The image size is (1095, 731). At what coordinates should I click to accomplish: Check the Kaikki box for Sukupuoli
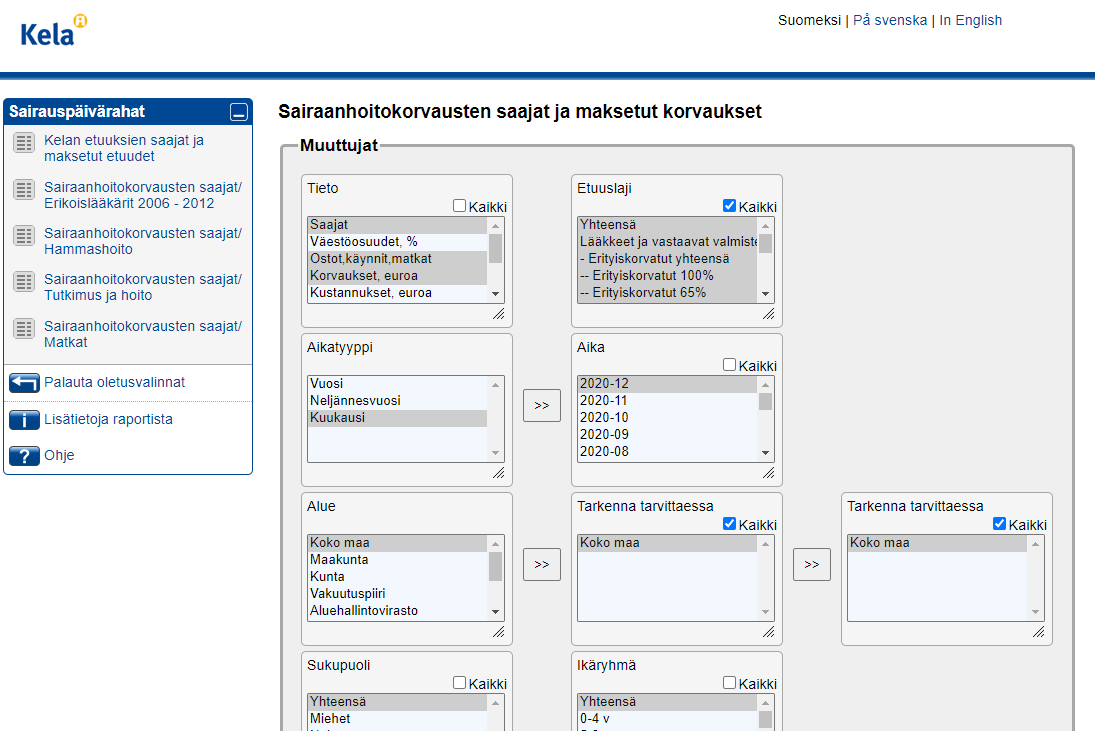[x=460, y=683]
